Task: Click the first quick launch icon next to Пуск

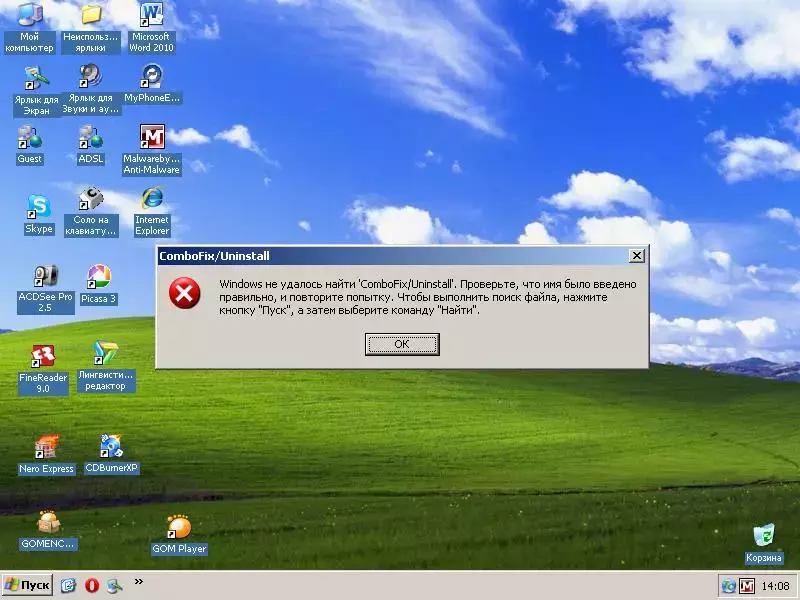Action: 68,585
